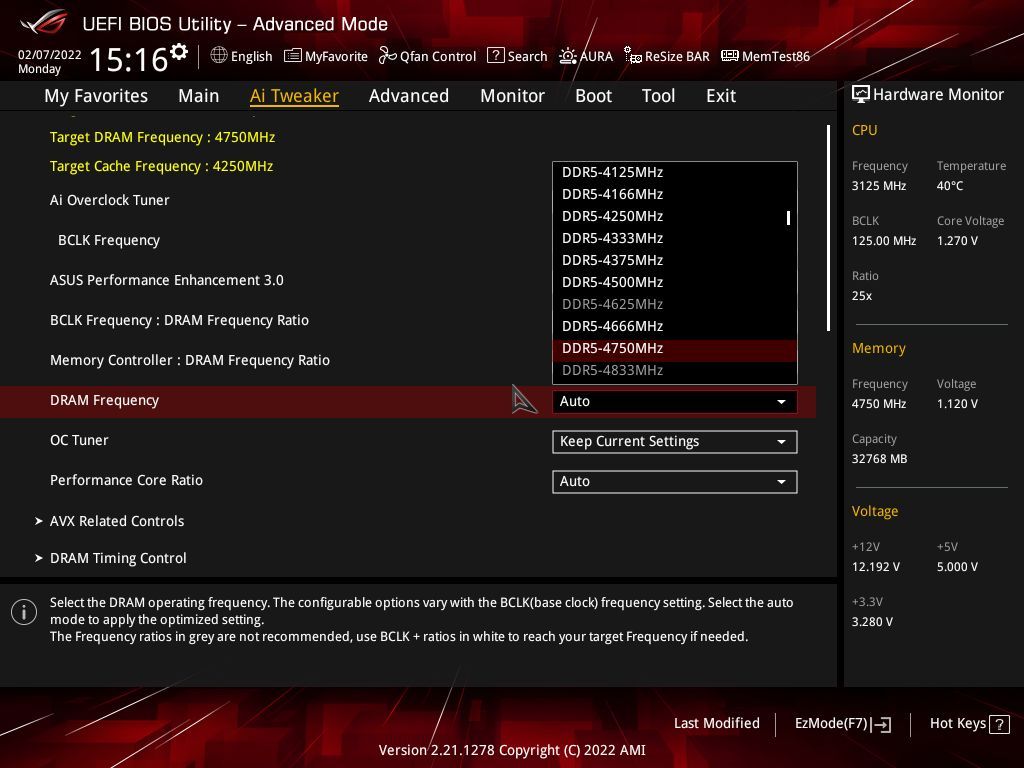Open the Tool tab
Screen dimensions: 1024x768
[658, 96]
